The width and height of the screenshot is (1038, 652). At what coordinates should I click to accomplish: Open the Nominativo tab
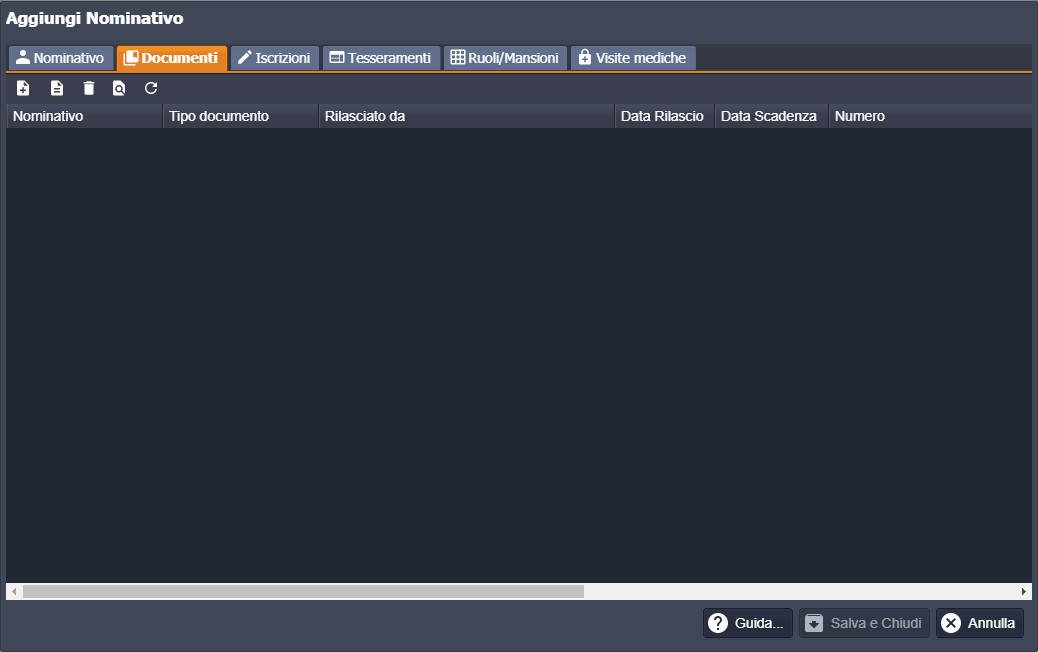pyautogui.click(x=60, y=58)
